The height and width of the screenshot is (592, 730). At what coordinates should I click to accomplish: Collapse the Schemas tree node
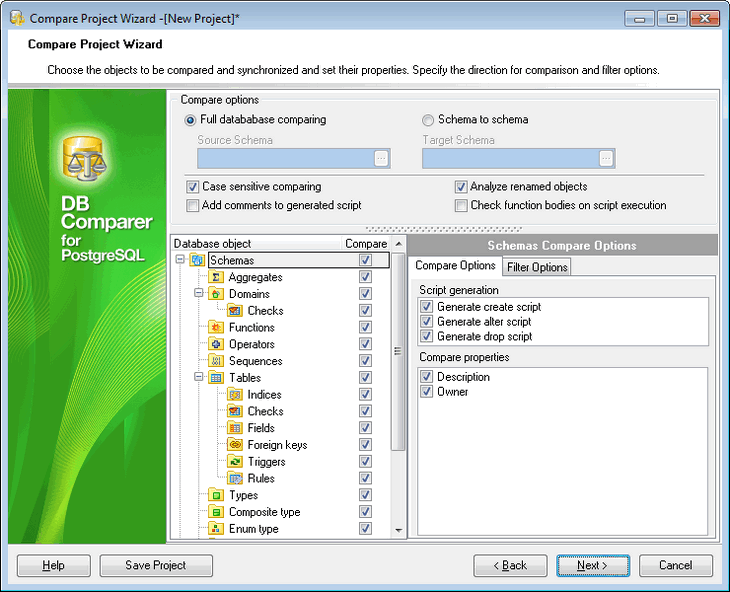click(x=180, y=259)
